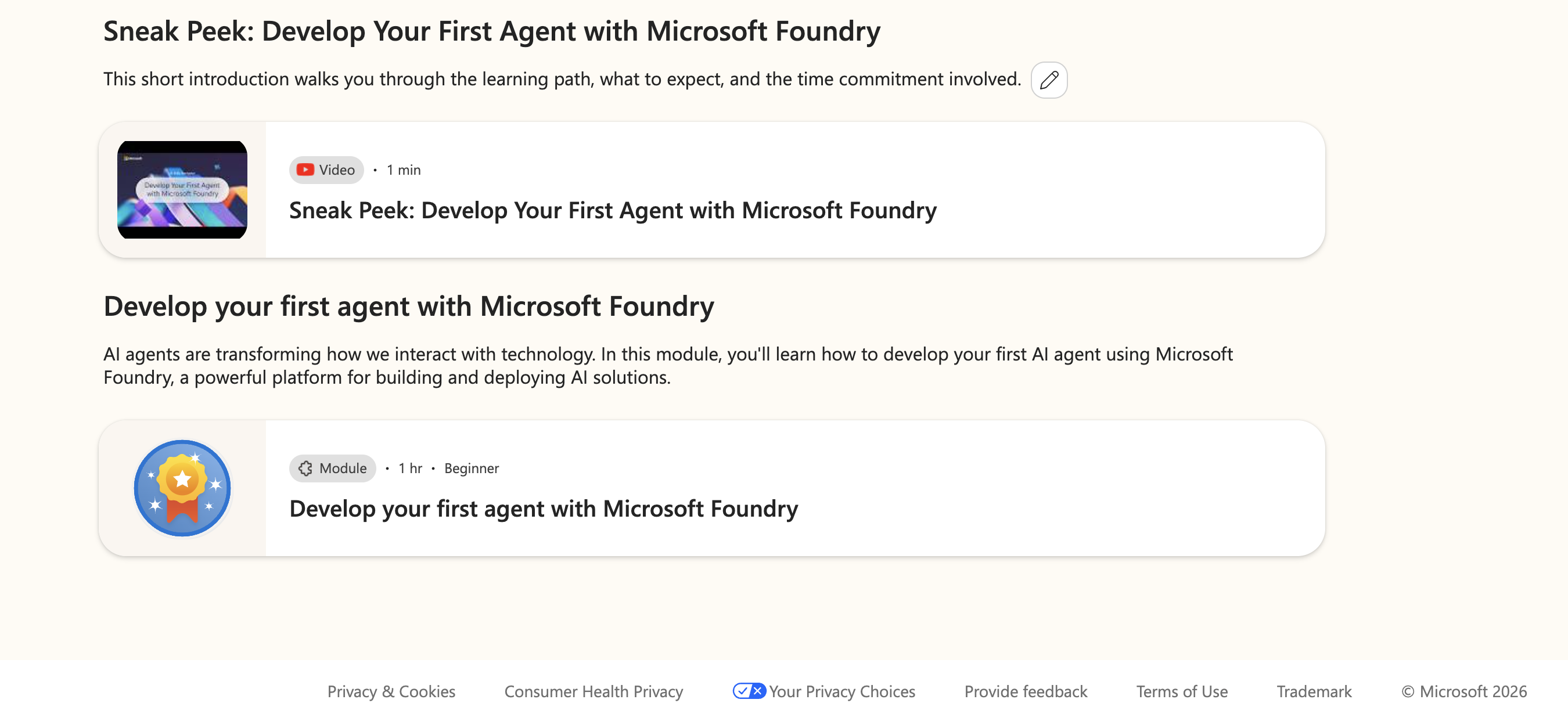
Task: Click the © Microsoft 2026 text
Action: pos(1464,691)
